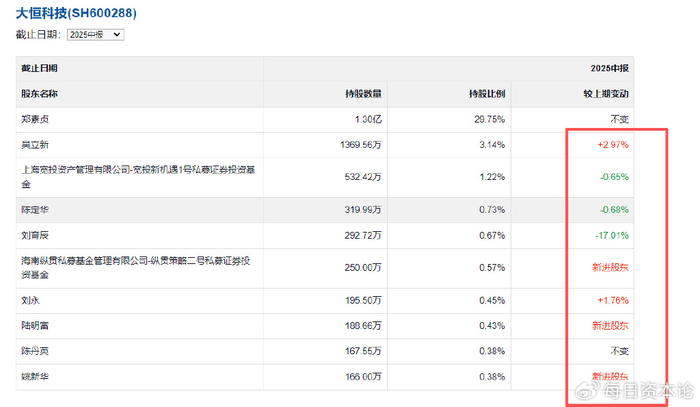
Task: Select shareholder 刘永 in the table
Action: point(30,301)
